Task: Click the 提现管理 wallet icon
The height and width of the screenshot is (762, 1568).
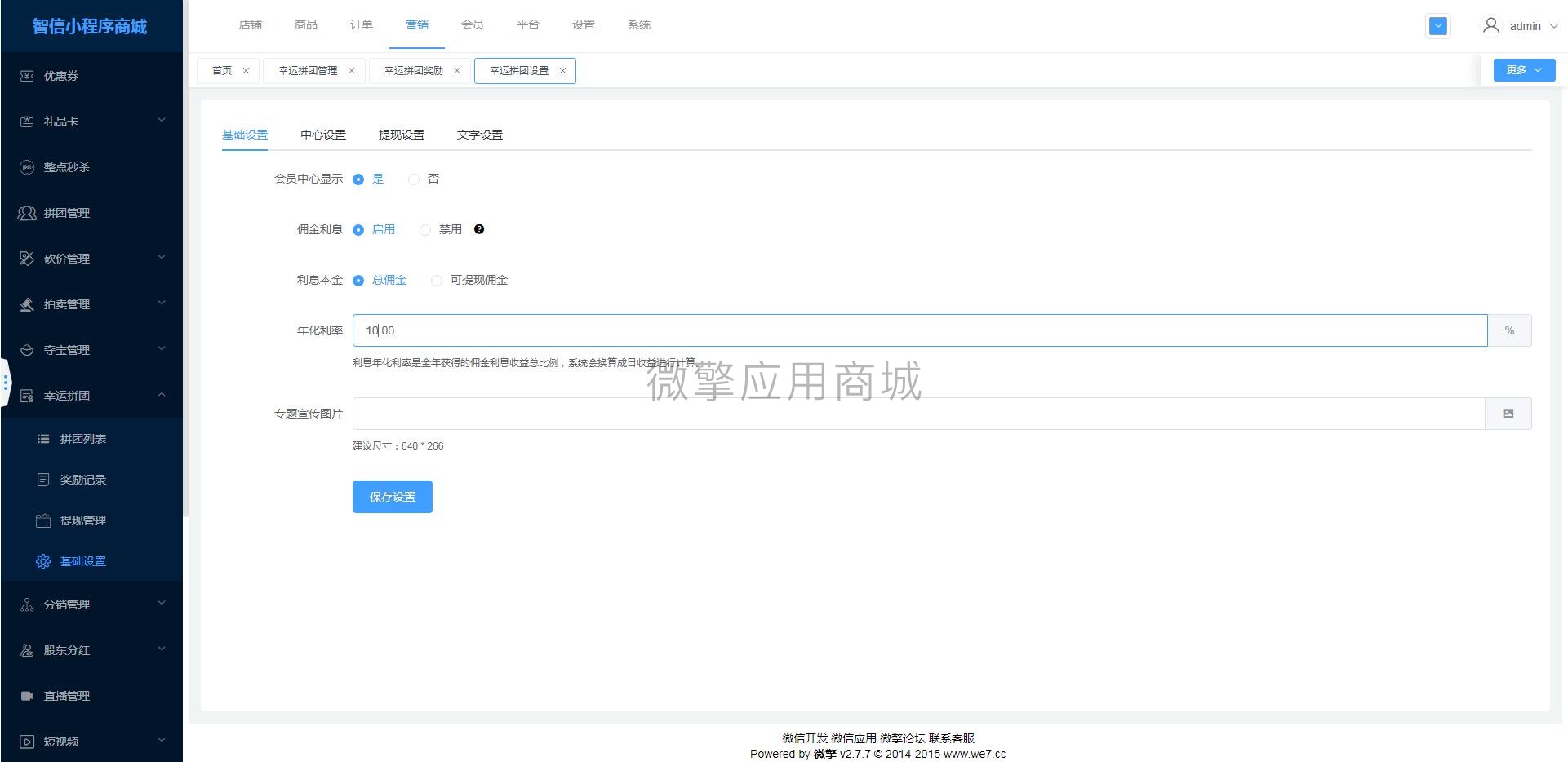Action: pos(43,521)
